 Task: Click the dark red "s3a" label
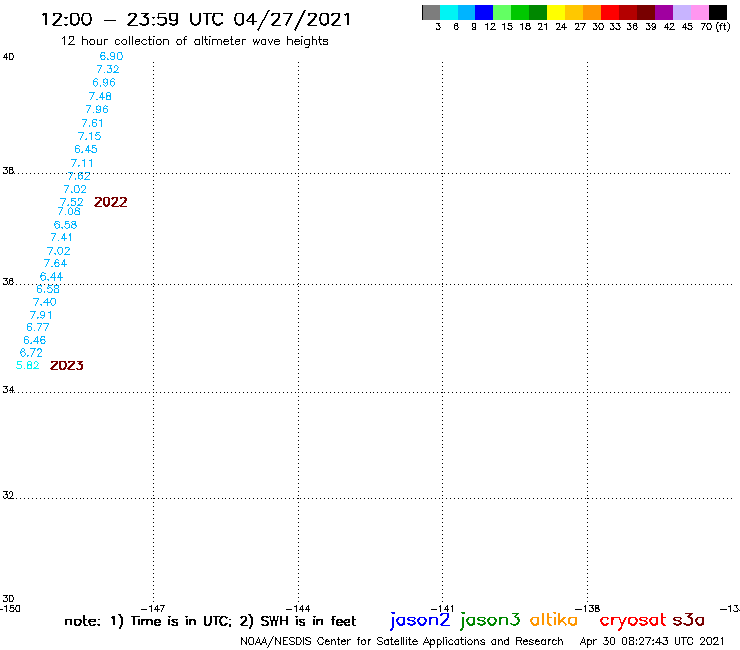click(x=689, y=620)
